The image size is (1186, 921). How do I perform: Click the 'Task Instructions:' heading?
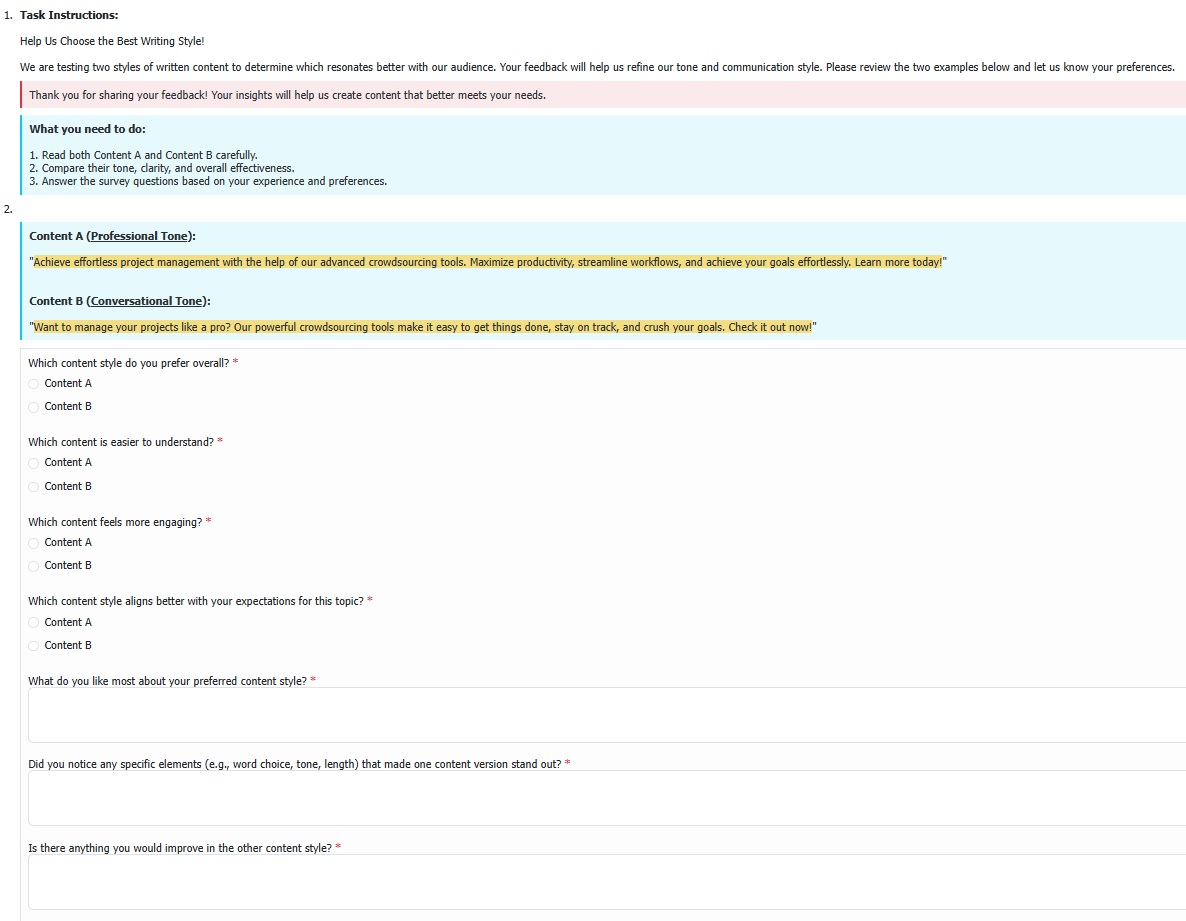tap(69, 15)
